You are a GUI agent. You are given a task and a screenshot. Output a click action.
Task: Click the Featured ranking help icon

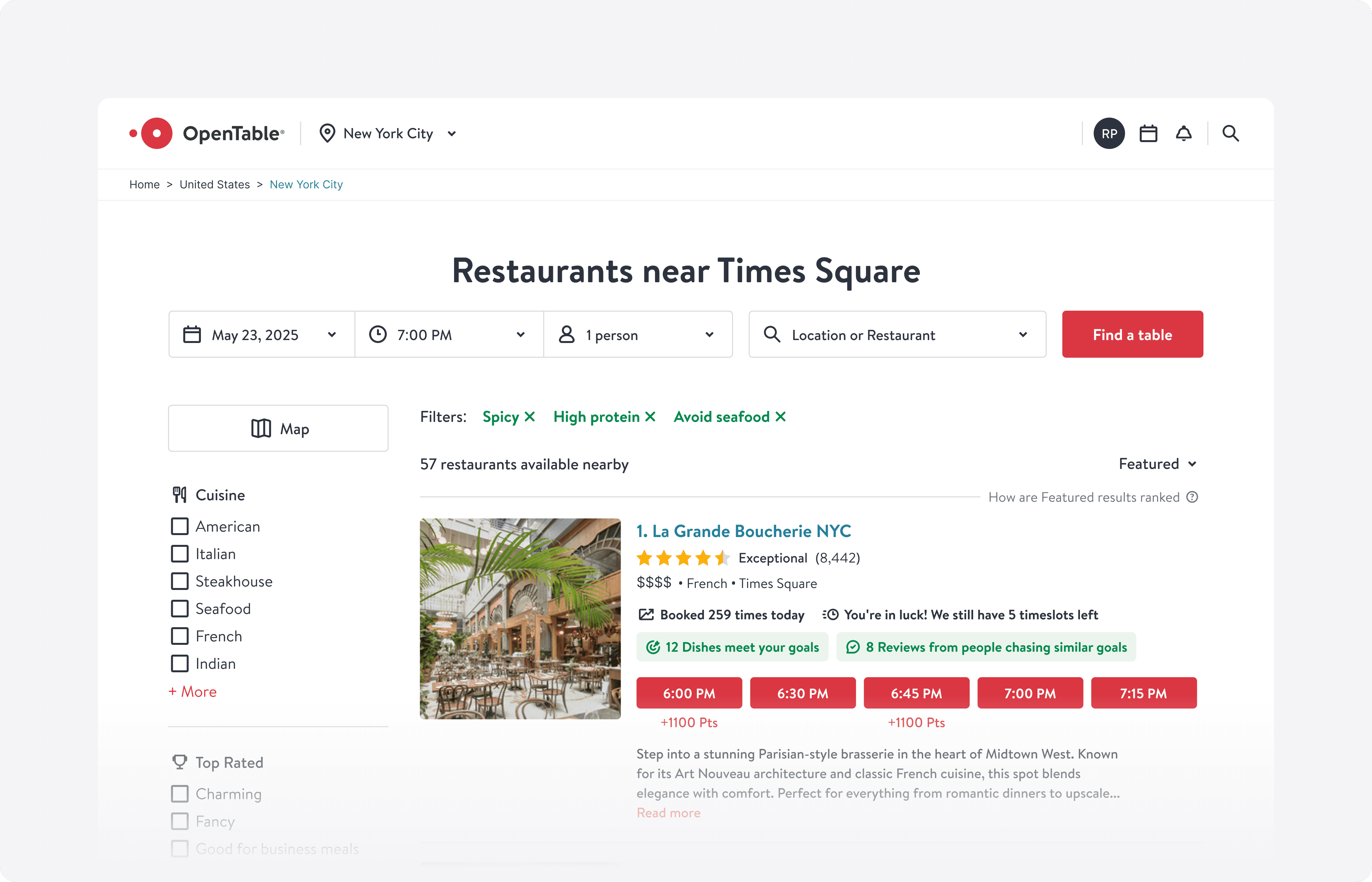point(1192,497)
